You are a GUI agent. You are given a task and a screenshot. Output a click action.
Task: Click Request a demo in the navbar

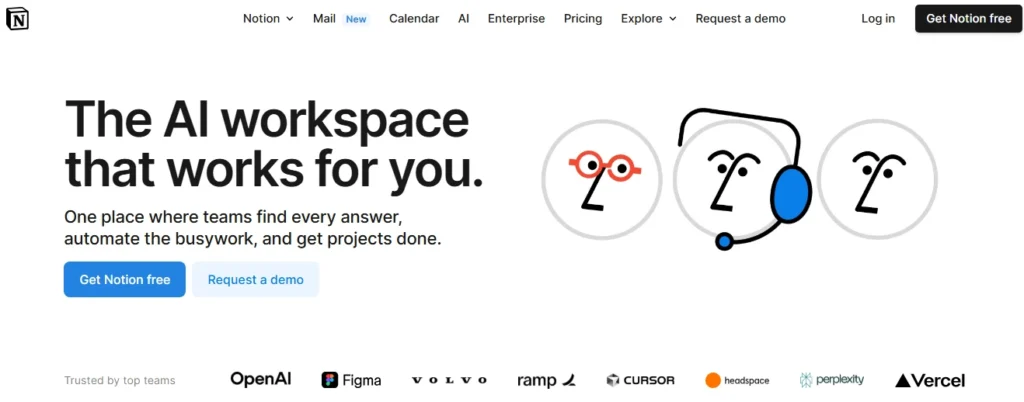point(741,19)
